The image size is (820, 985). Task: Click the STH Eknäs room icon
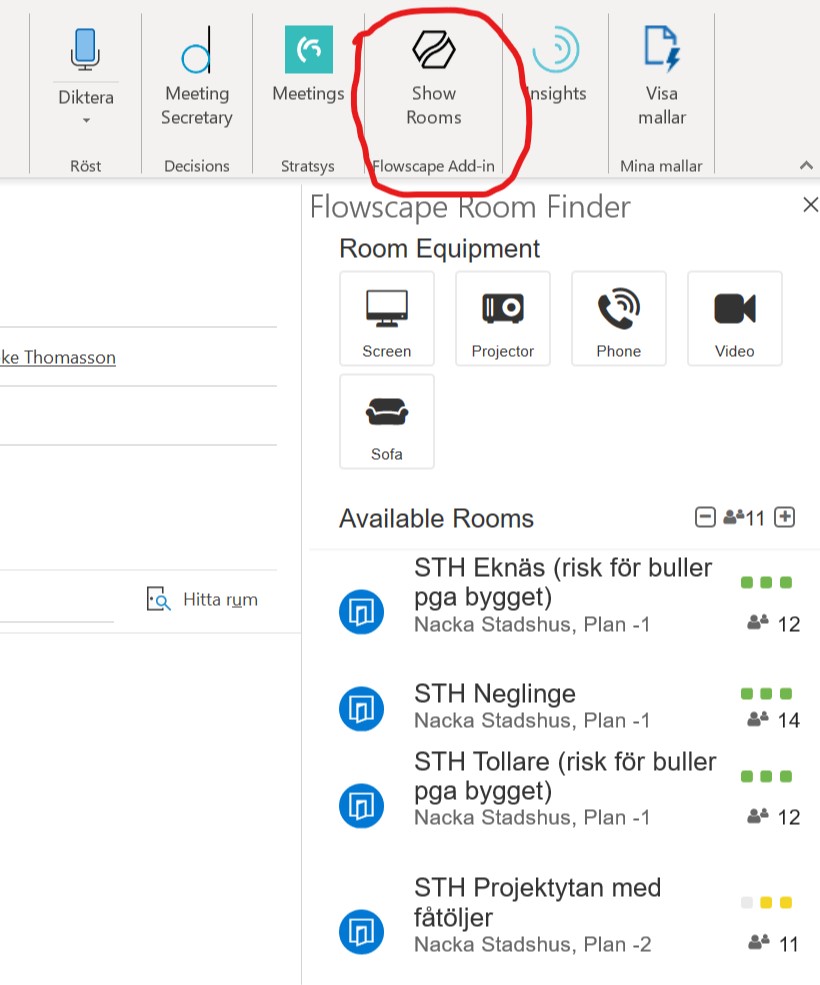tap(361, 611)
